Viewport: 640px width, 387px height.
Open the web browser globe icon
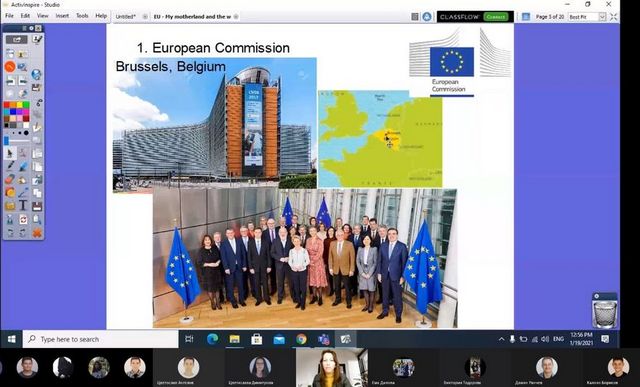coord(36,74)
